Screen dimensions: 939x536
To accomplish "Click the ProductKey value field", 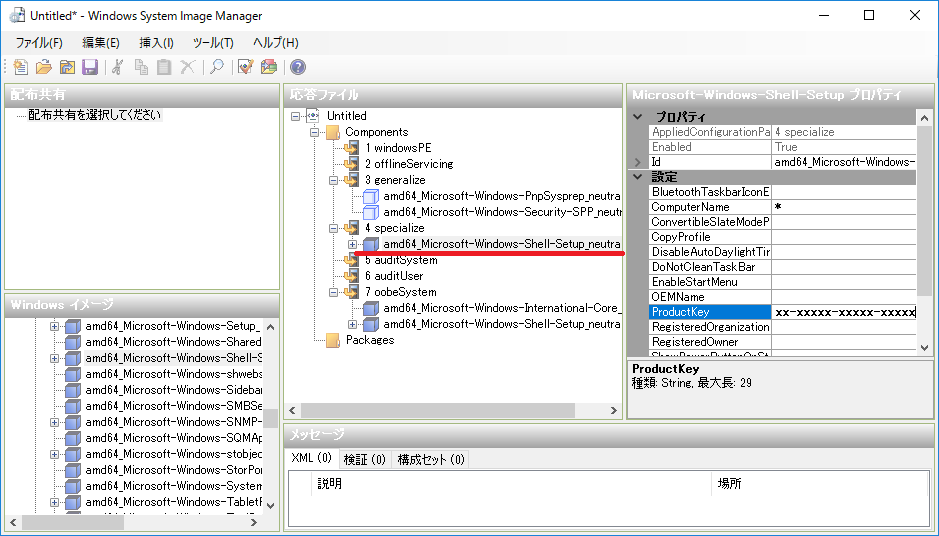I will click(x=844, y=312).
